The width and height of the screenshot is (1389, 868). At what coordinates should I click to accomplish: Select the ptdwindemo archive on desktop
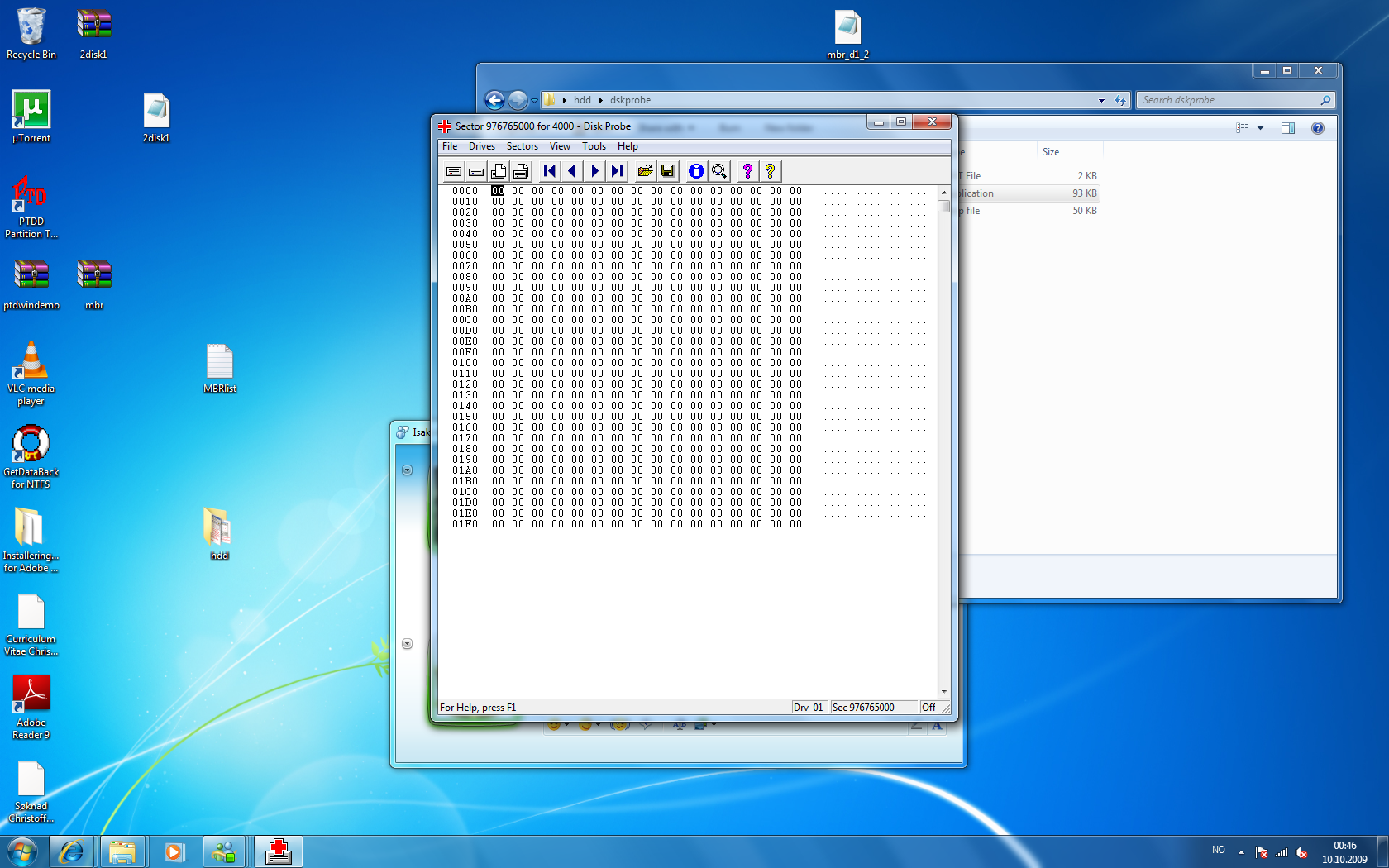tap(31, 284)
